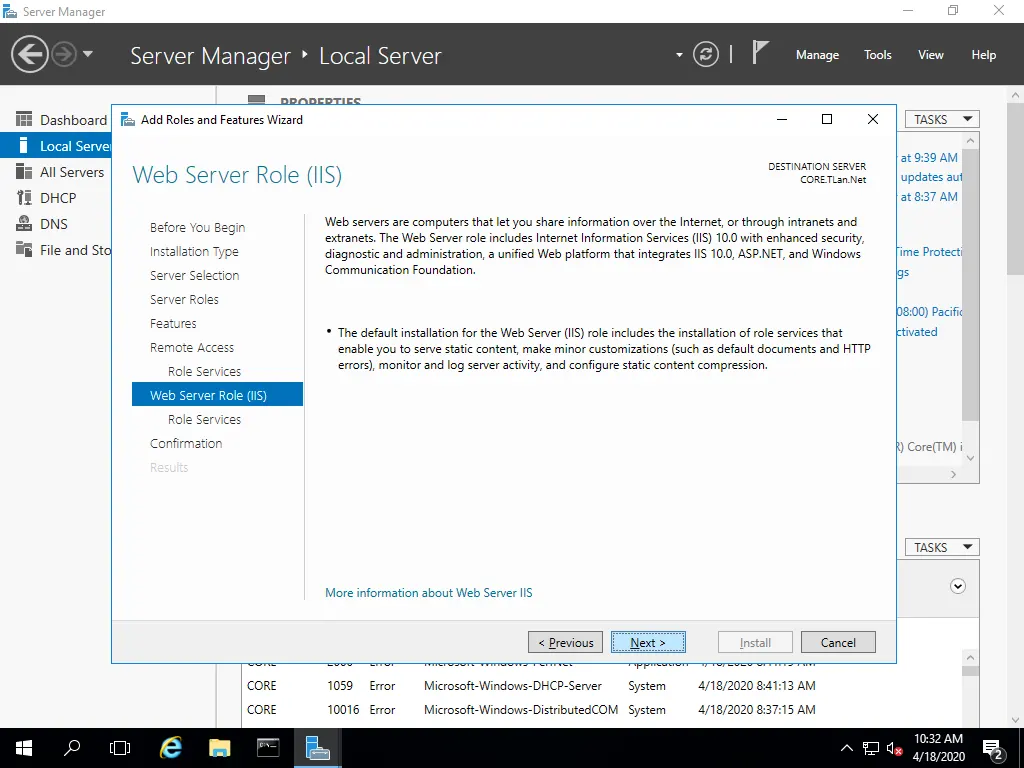This screenshot has height=768, width=1024.
Task: Close the Add Roles and Features Wizard
Action: pyautogui.click(x=872, y=119)
